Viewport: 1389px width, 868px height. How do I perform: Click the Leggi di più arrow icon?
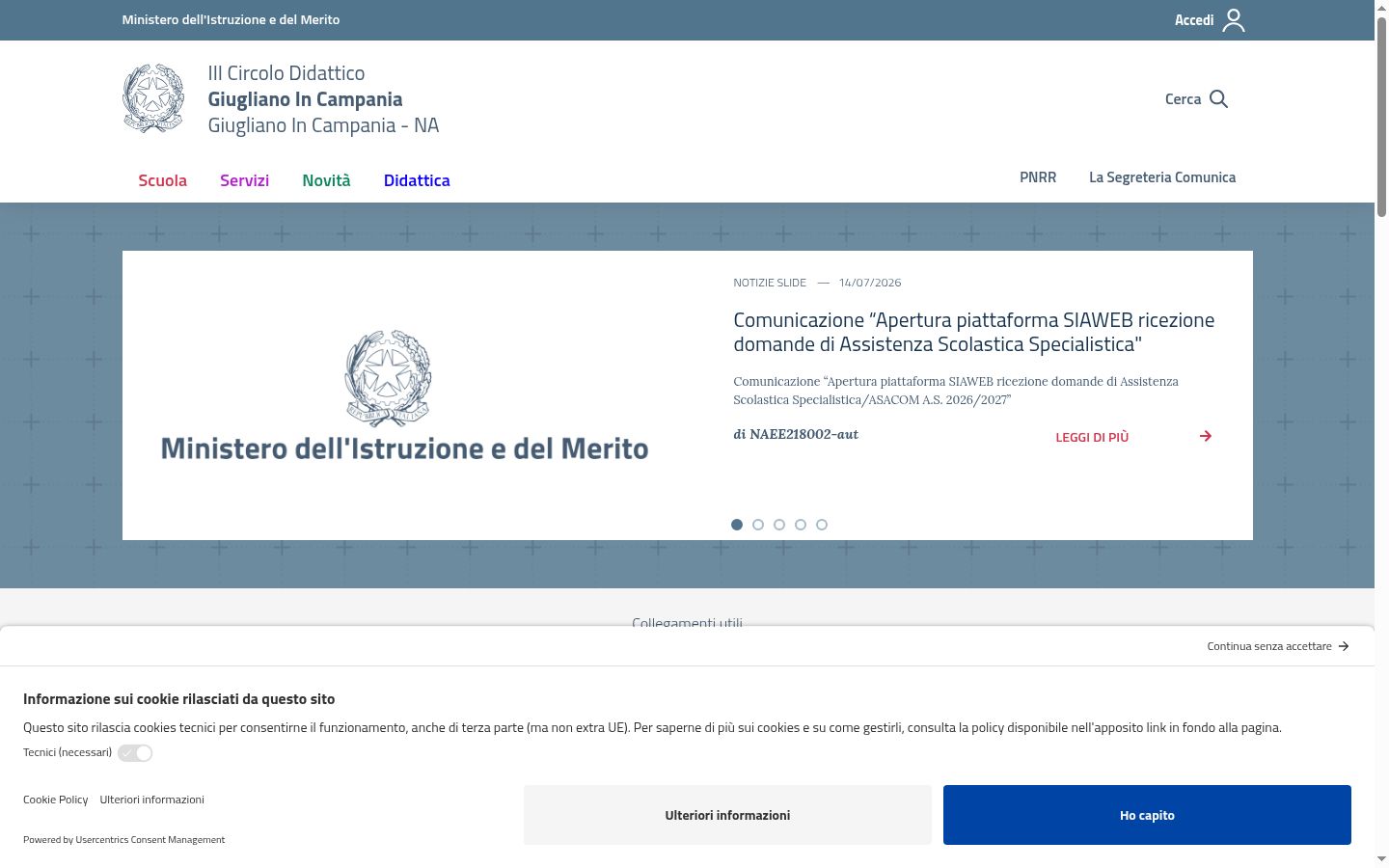(x=1206, y=436)
